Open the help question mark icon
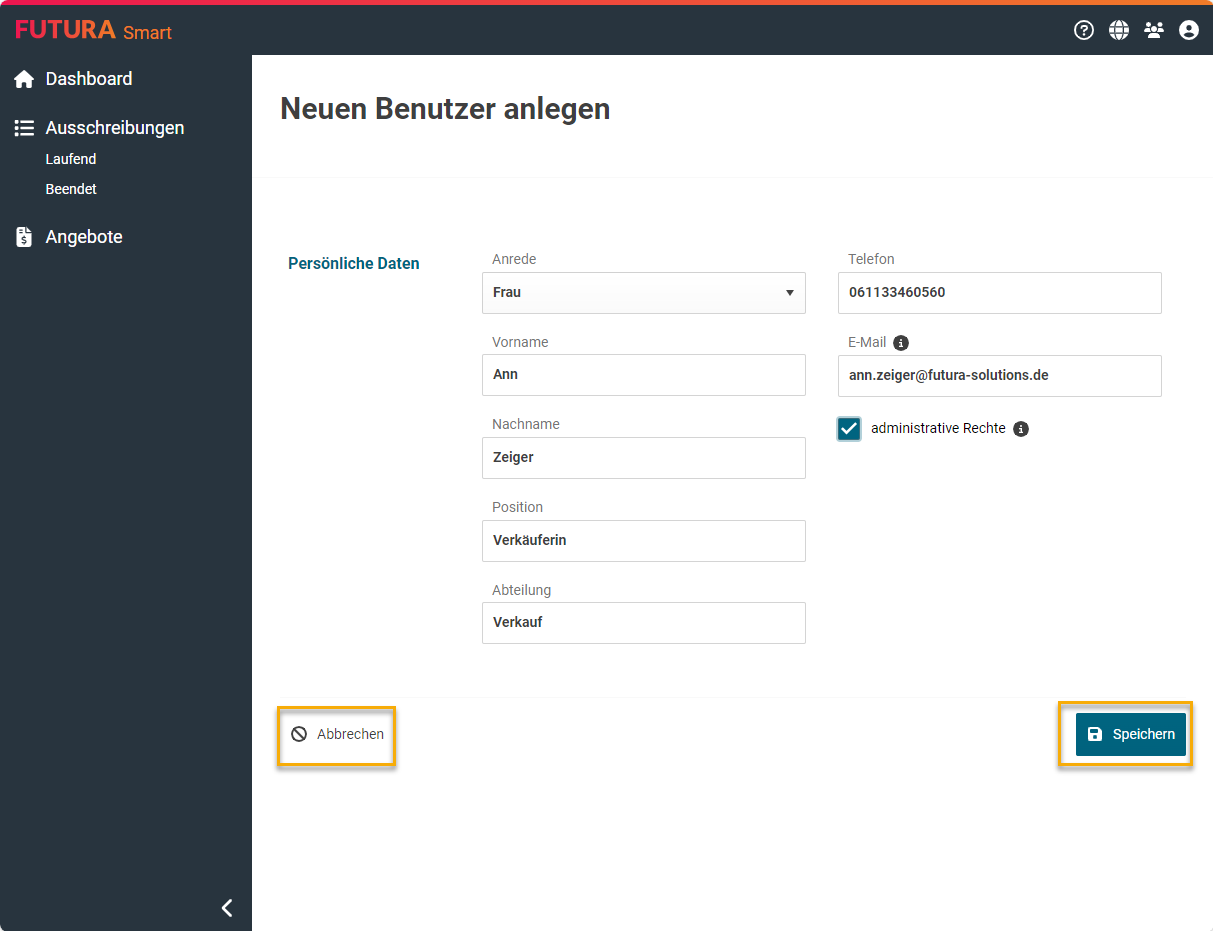1213x931 pixels. [1083, 30]
